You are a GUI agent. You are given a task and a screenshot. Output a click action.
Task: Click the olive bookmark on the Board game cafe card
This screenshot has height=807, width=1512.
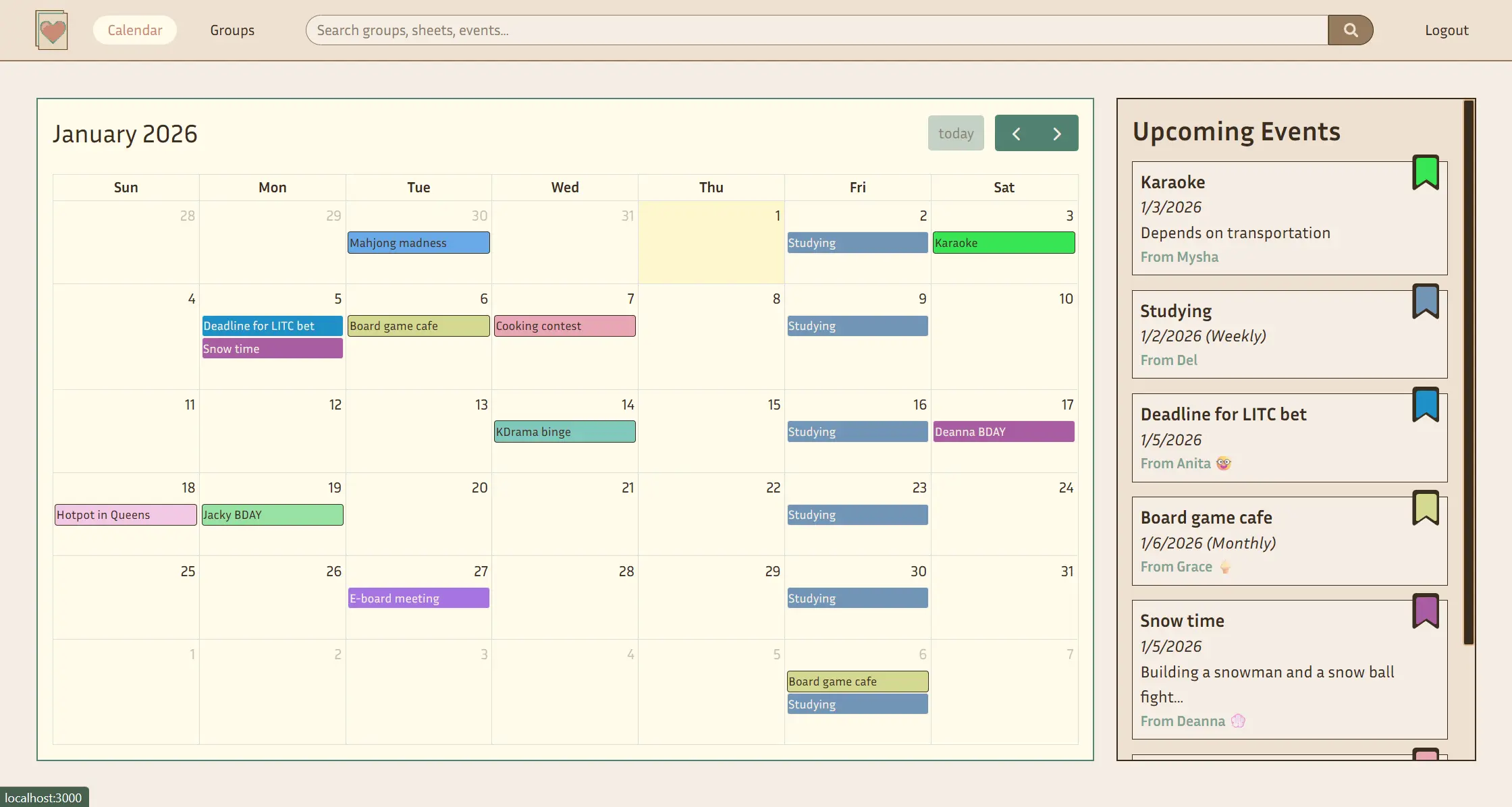[1426, 507]
